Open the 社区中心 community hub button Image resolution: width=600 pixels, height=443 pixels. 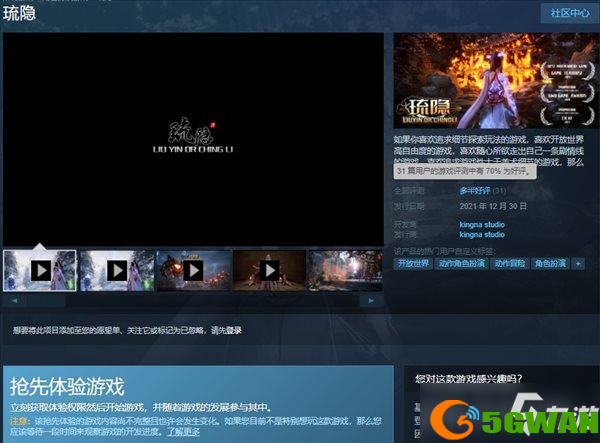point(570,13)
